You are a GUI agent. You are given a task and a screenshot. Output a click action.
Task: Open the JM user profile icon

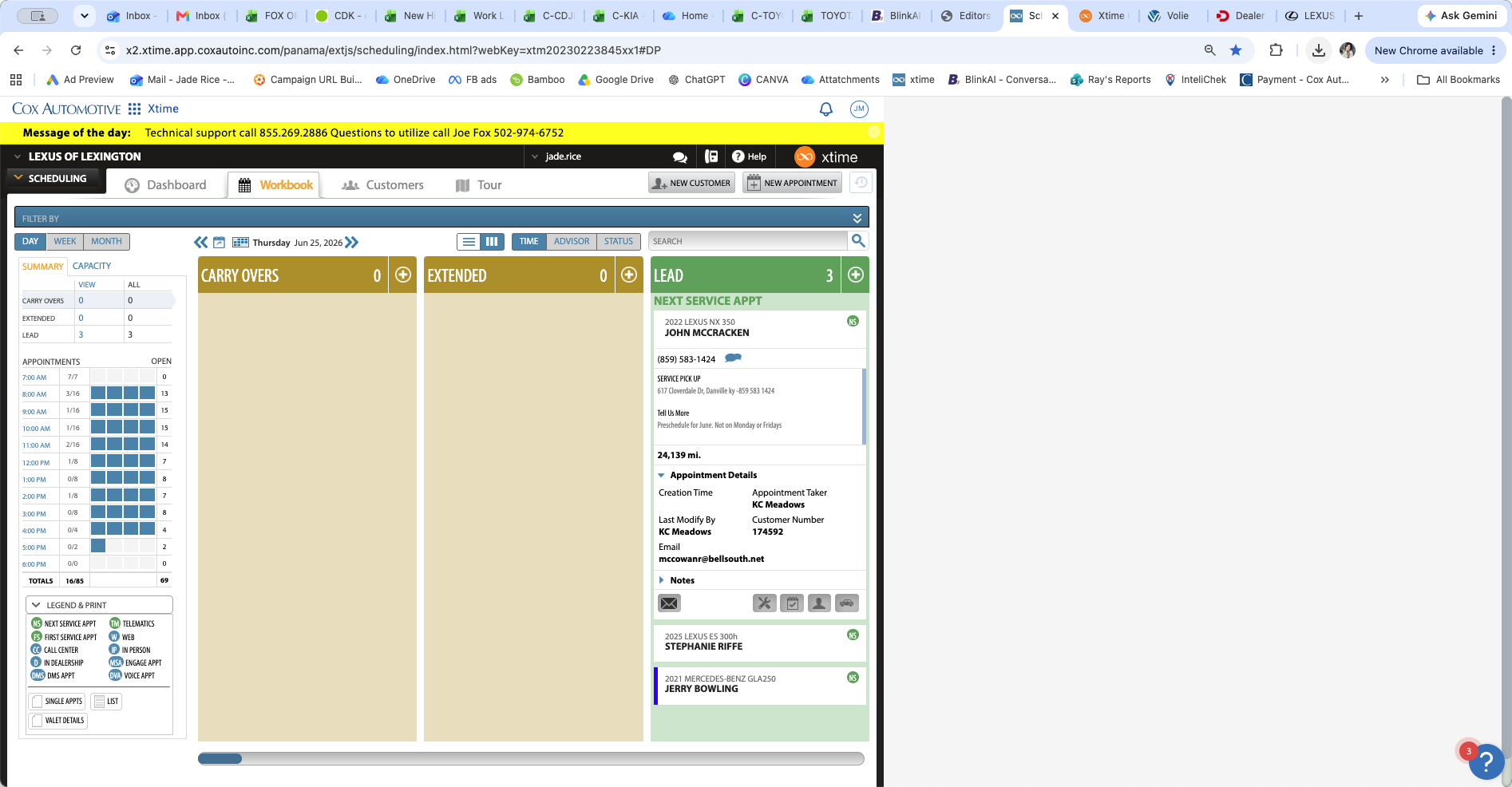(859, 109)
